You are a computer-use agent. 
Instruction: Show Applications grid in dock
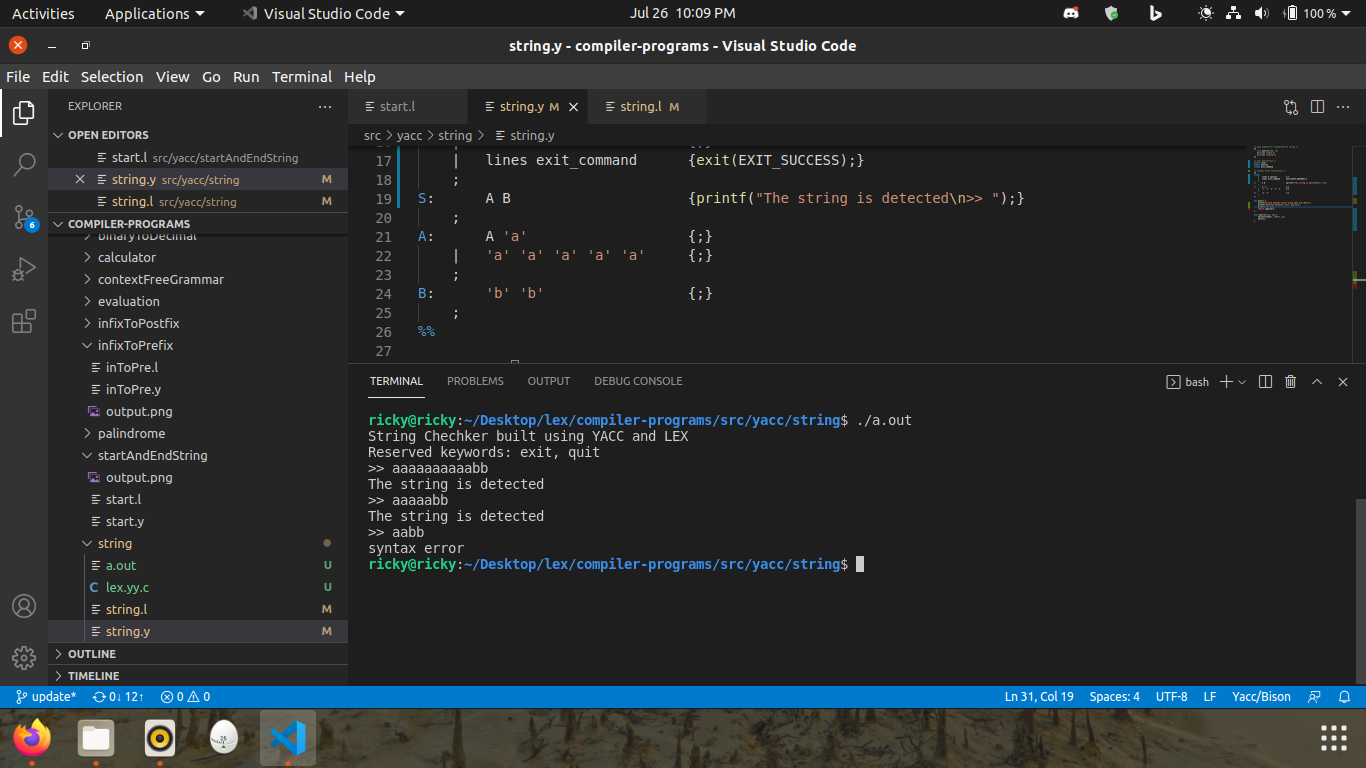click(x=1334, y=739)
